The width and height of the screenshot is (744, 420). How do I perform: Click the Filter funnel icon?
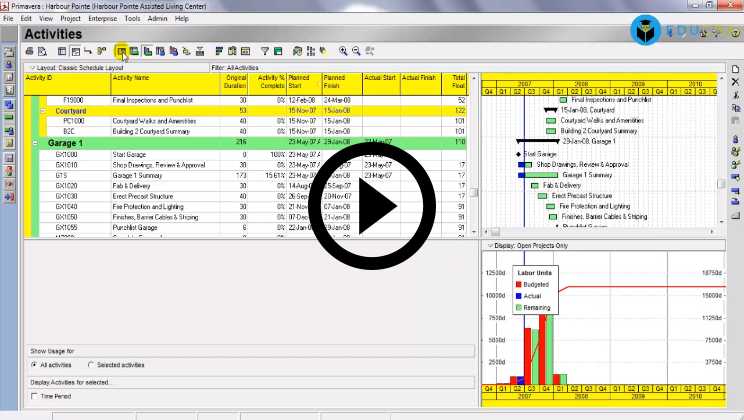click(265, 50)
